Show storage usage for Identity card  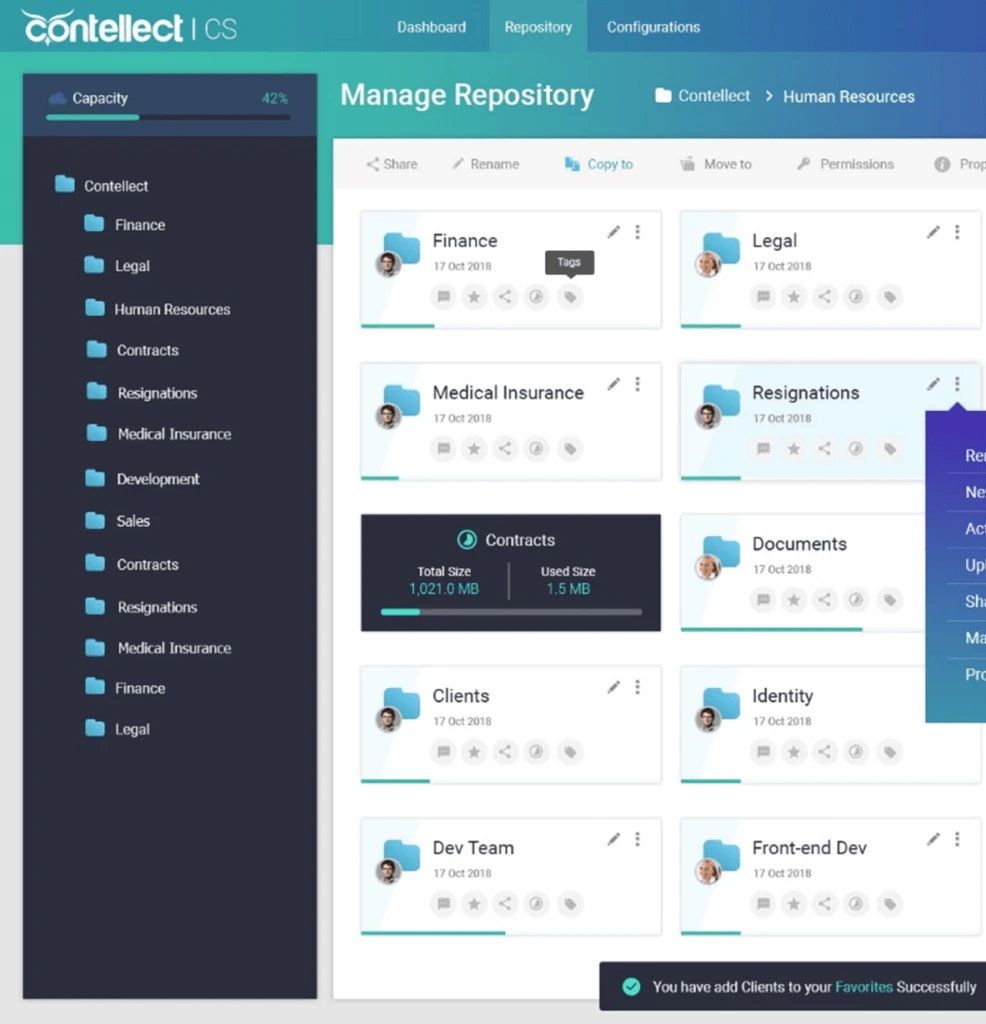(x=855, y=752)
